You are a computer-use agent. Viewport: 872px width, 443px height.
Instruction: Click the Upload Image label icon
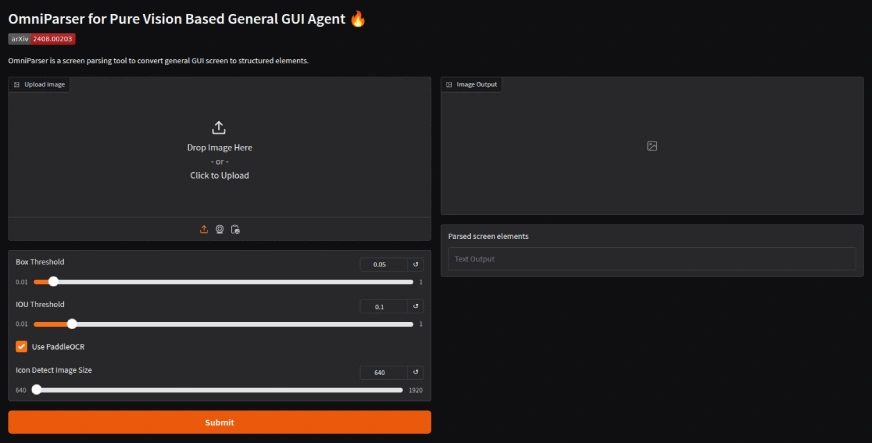coord(17,84)
